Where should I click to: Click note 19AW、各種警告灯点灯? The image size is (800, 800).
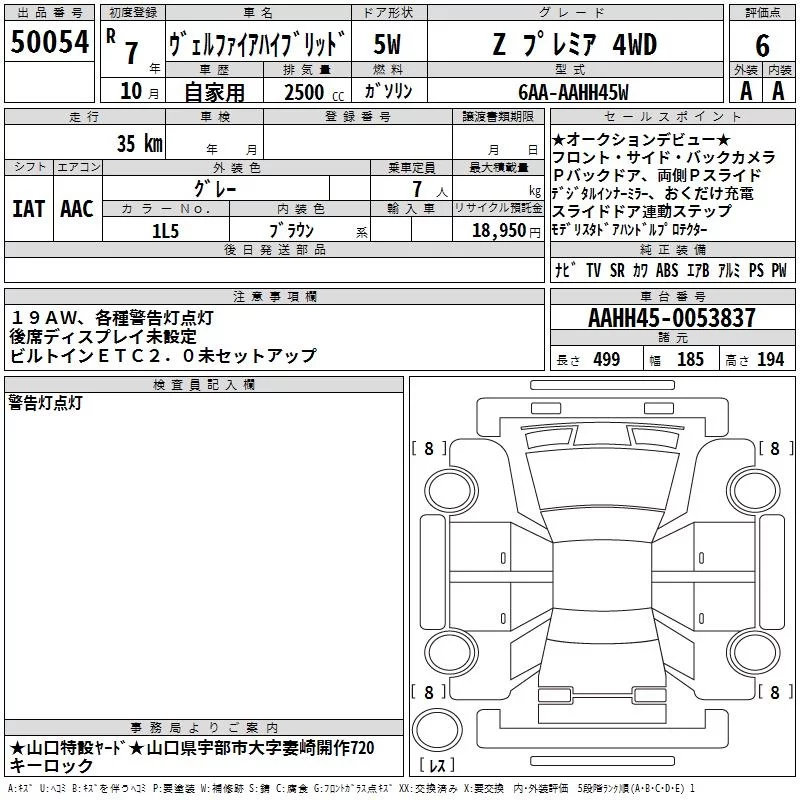(111, 318)
